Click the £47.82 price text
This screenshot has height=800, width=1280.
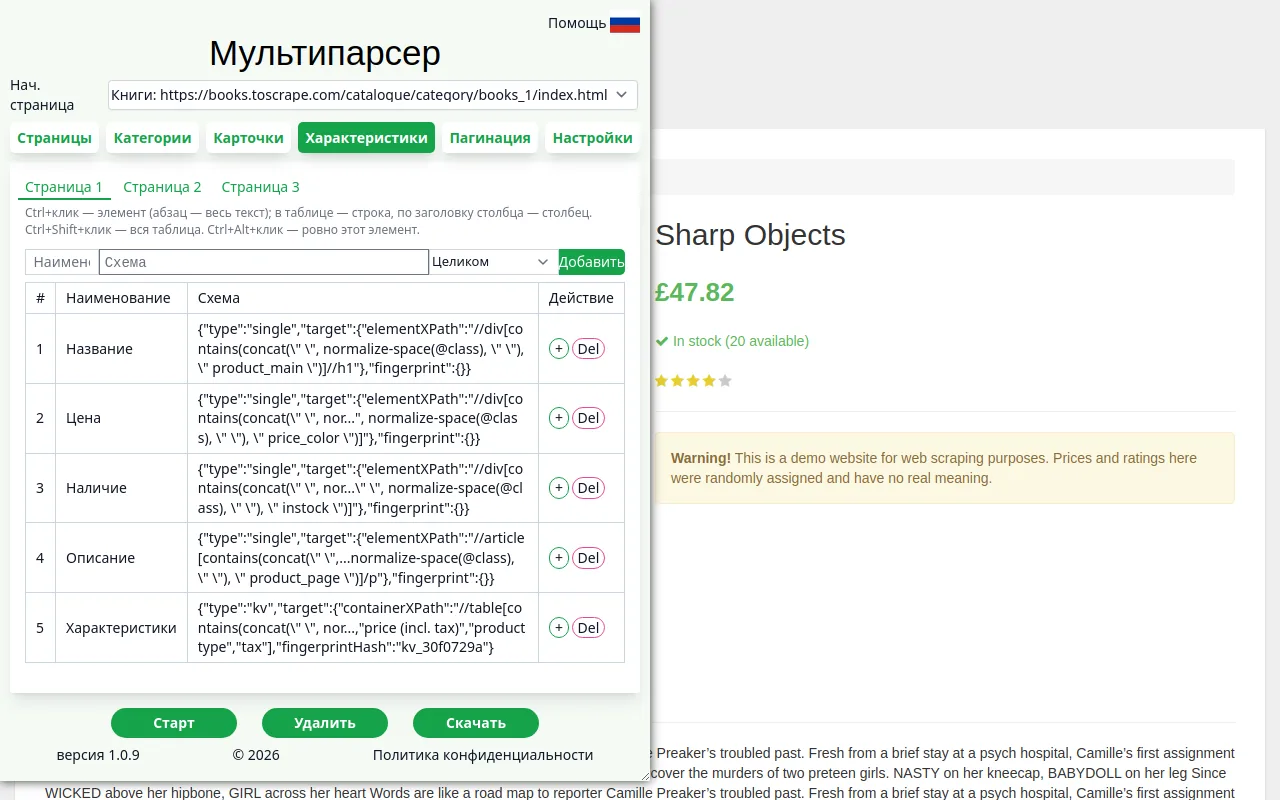694,292
